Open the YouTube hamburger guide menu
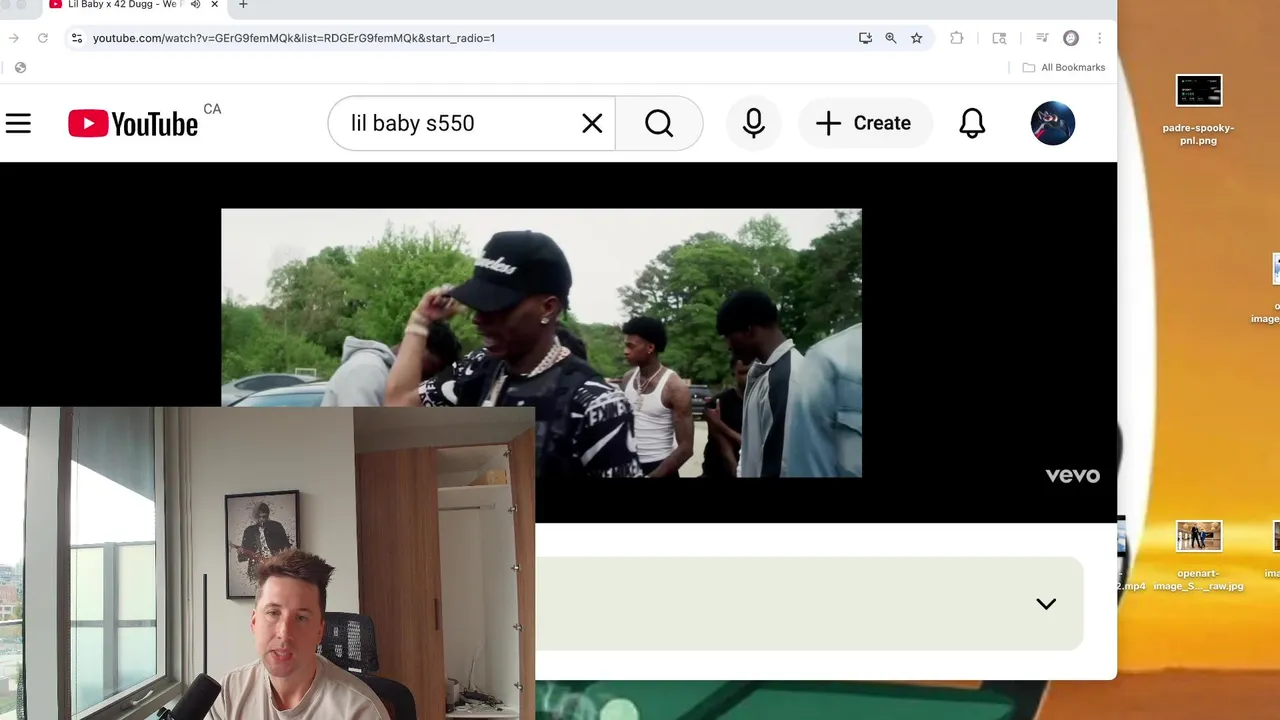Viewport: 1280px width, 720px height. point(18,123)
